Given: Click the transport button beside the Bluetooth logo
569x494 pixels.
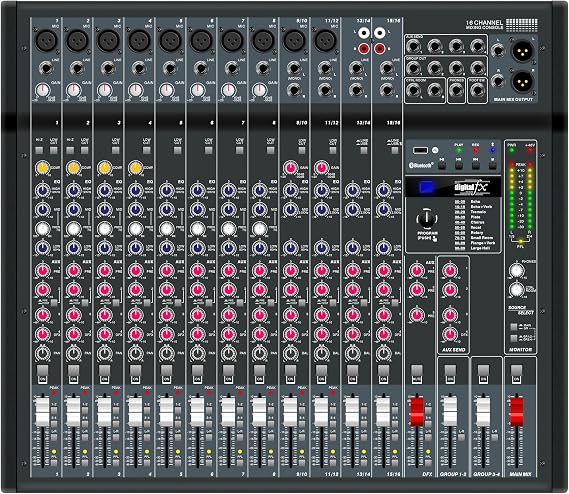Looking at the screenshot, I should pos(442,166).
